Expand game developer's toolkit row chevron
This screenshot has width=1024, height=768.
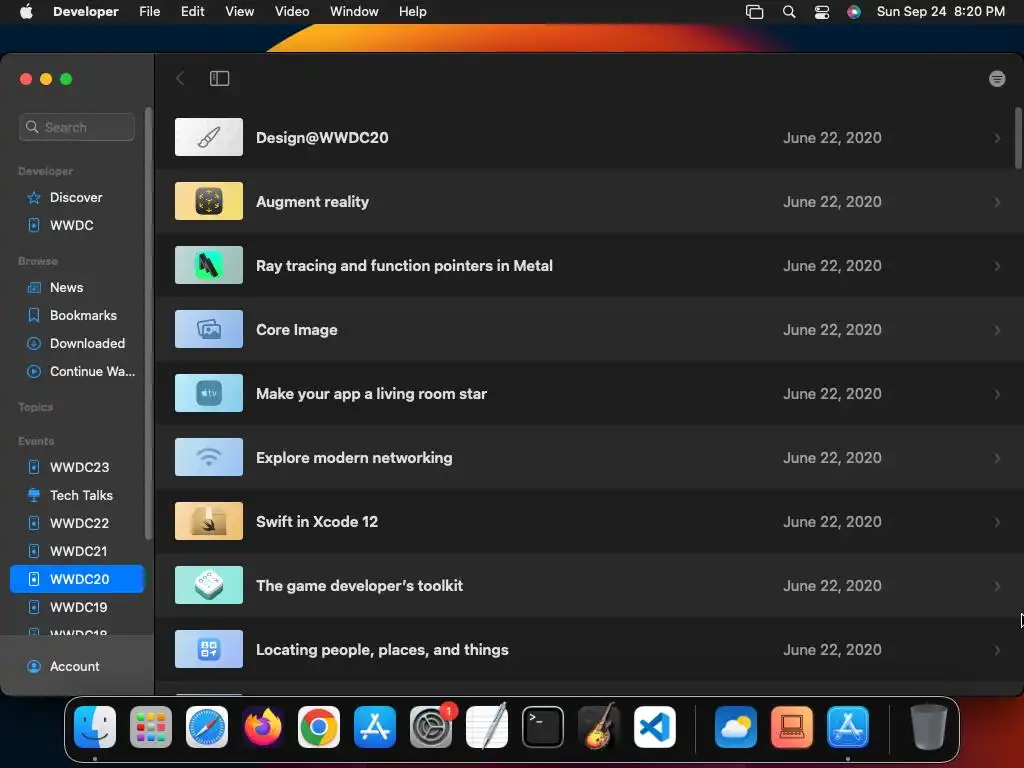(x=997, y=586)
